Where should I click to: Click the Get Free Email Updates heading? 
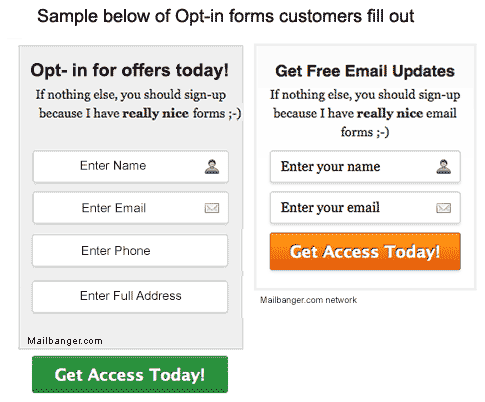click(x=365, y=71)
